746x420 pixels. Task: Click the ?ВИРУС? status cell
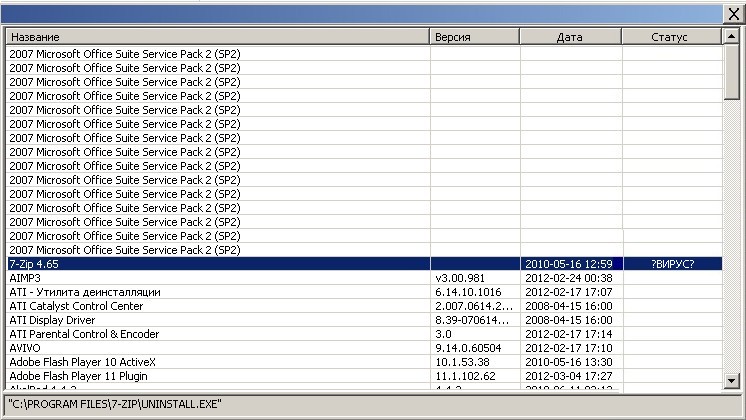coord(673,264)
